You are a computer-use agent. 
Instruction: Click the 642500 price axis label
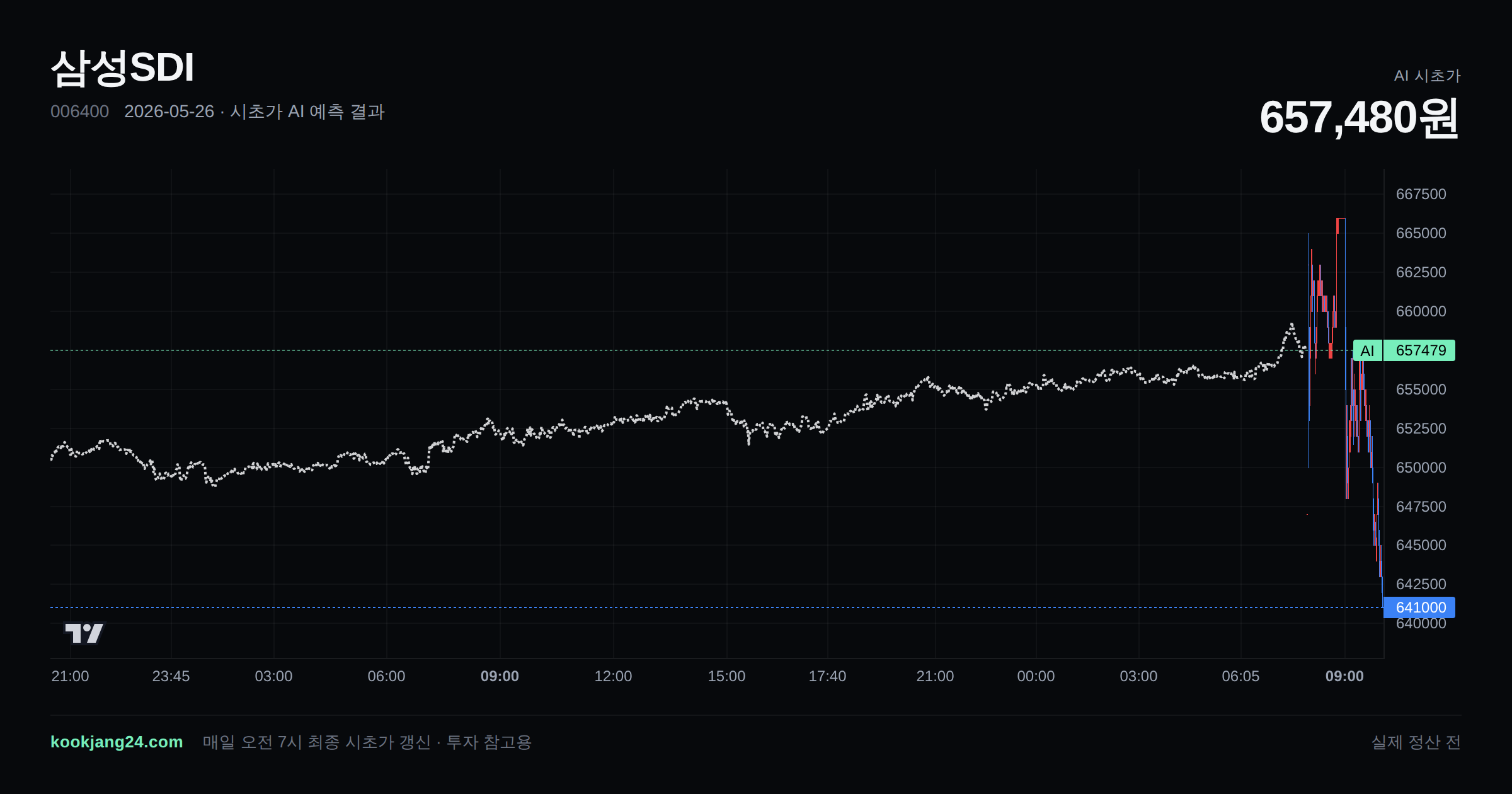pos(1421,584)
